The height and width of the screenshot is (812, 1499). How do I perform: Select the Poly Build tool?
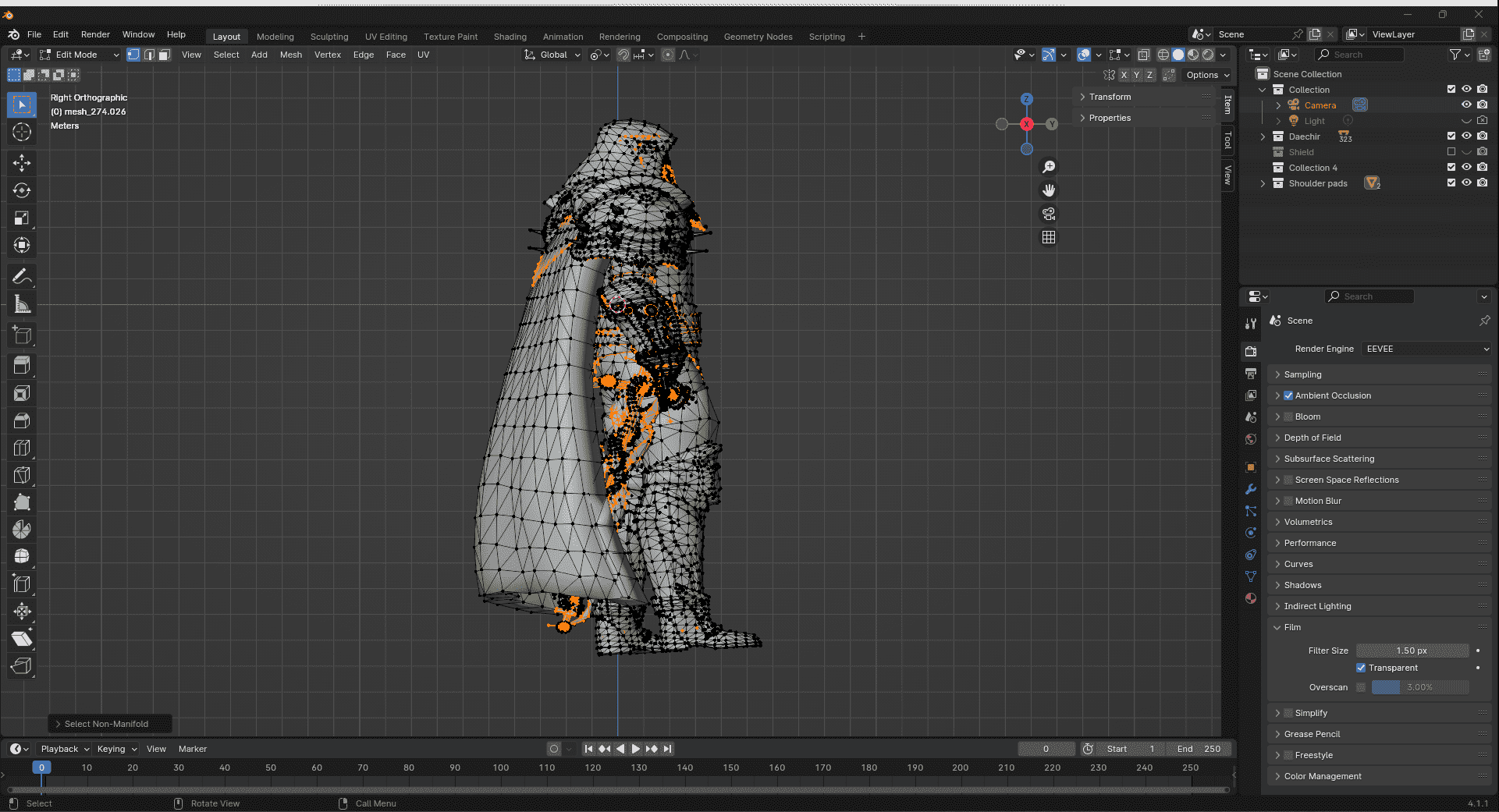[x=22, y=502]
